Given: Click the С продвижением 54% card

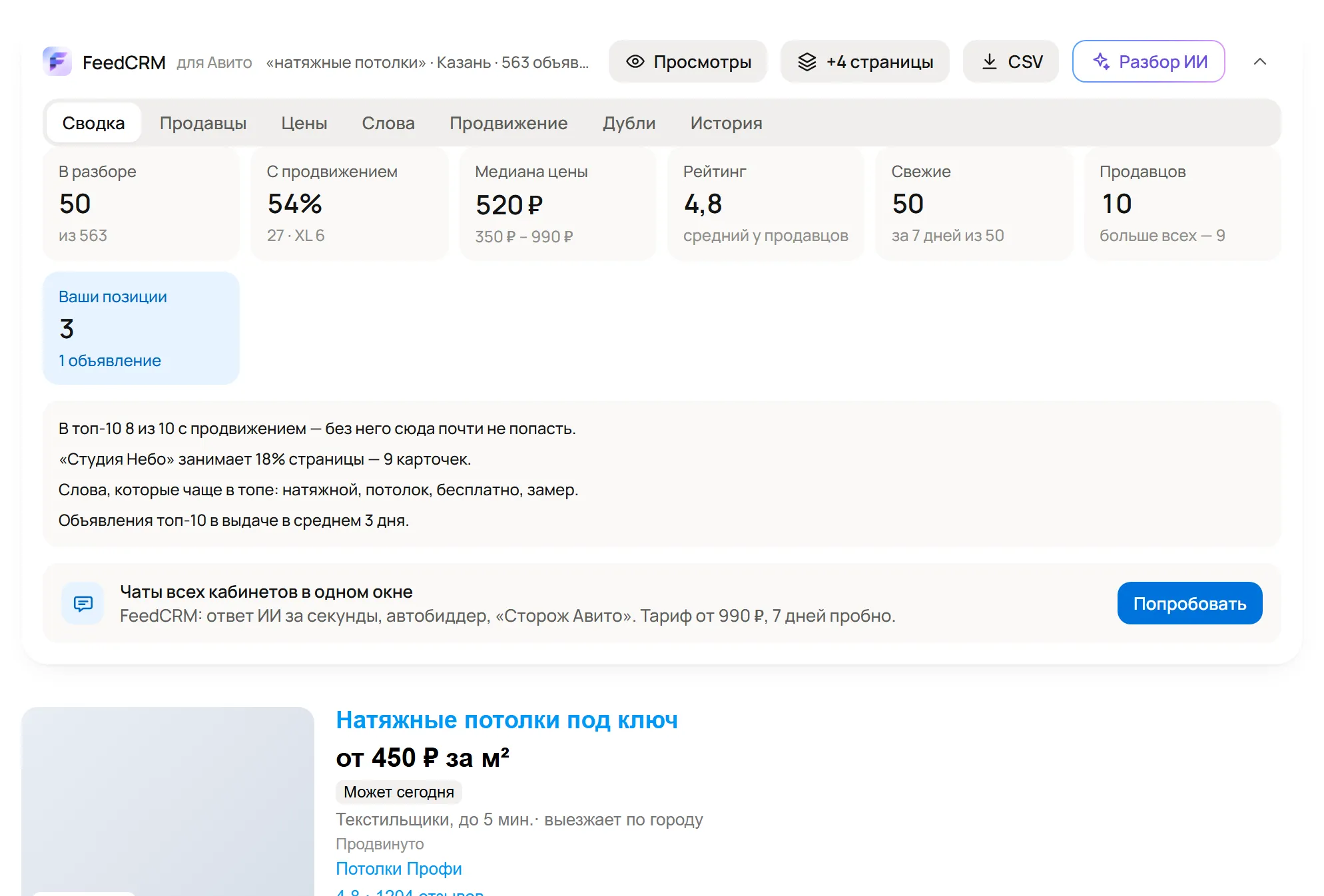Looking at the screenshot, I should coord(350,204).
